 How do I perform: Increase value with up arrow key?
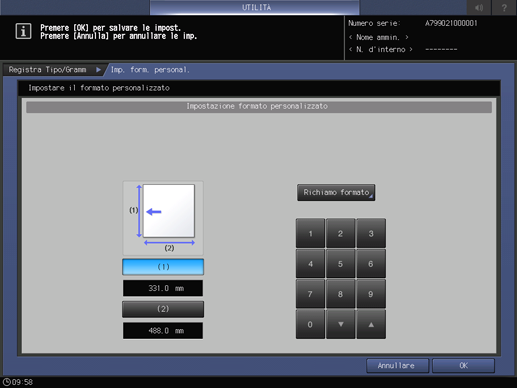point(371,324)
